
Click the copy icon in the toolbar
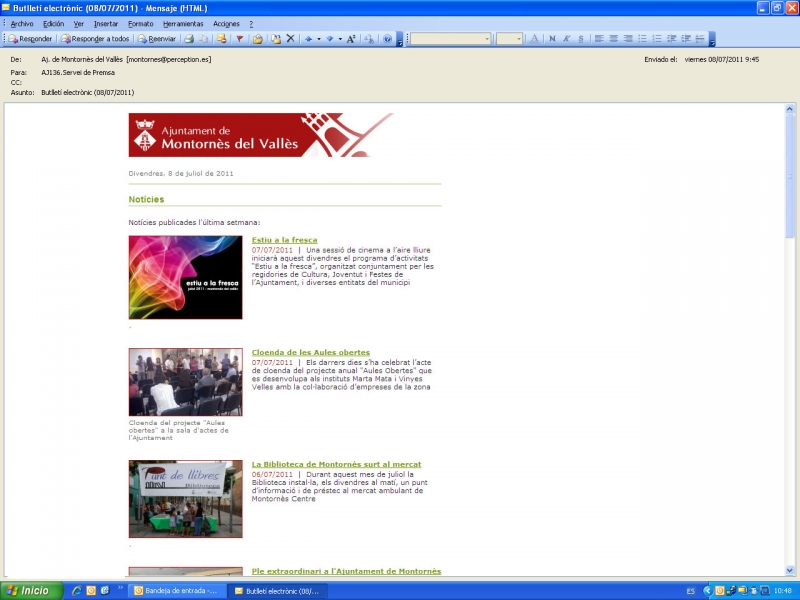[203, 39]
